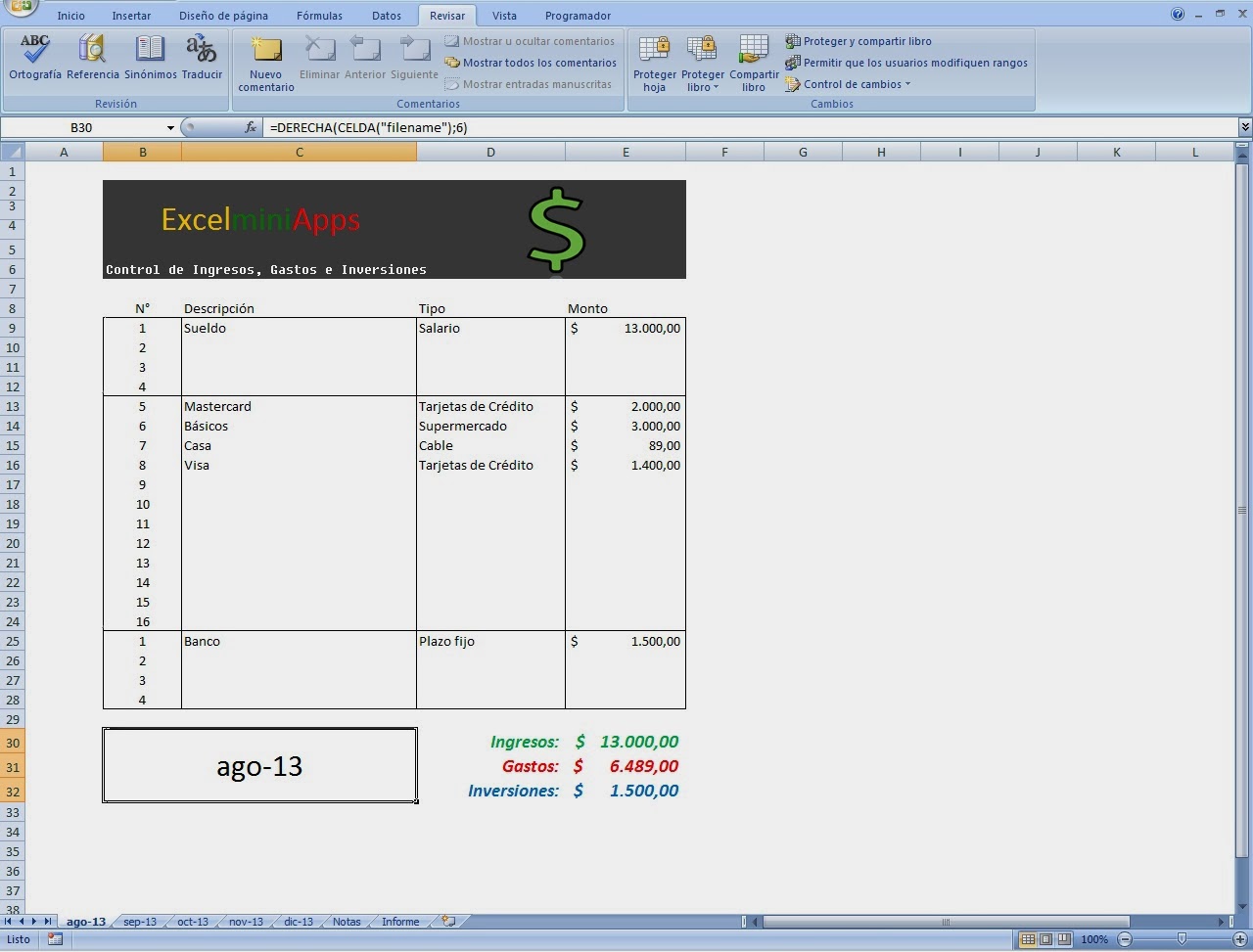Viewport: 1253px width, 952px height.
Task: Switch to Normal view button
Action: [x=1028, y=939]
